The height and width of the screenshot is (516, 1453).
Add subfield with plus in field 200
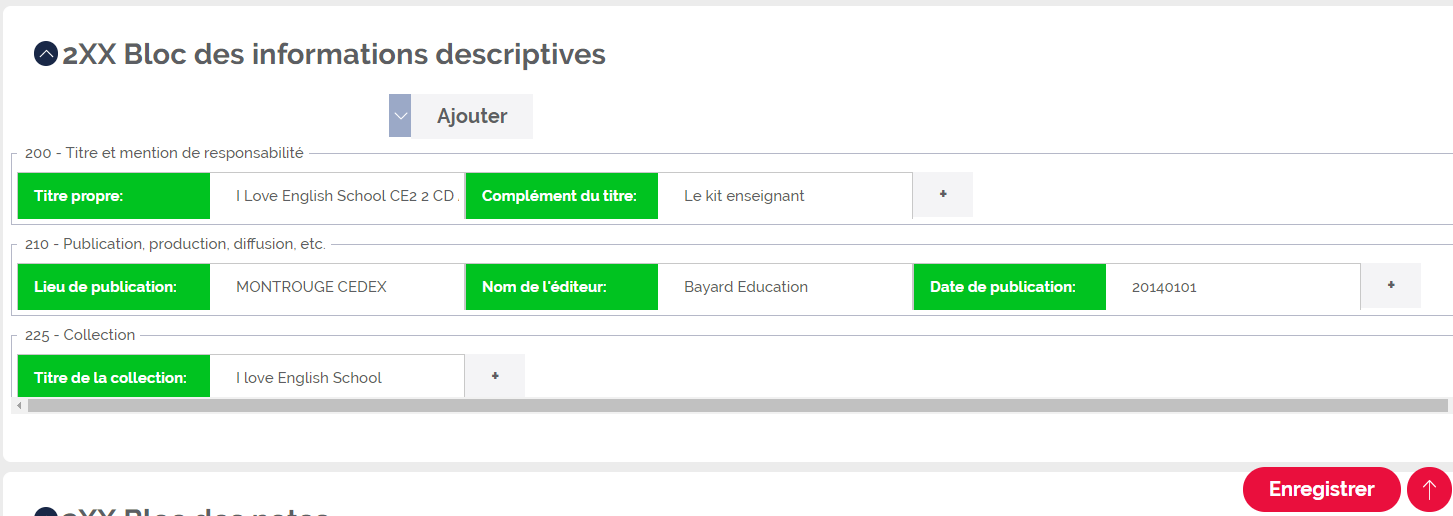tap(943, 195)
